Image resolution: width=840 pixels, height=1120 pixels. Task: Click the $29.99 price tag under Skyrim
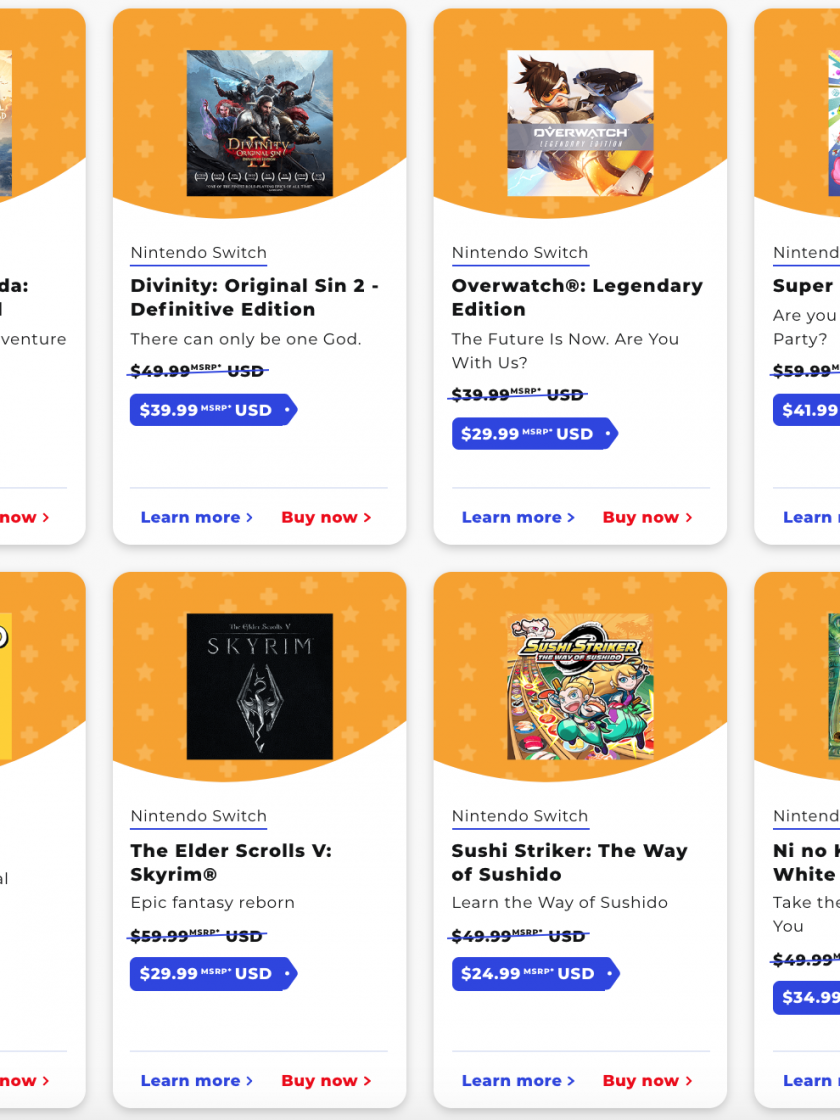coord(213,974)
